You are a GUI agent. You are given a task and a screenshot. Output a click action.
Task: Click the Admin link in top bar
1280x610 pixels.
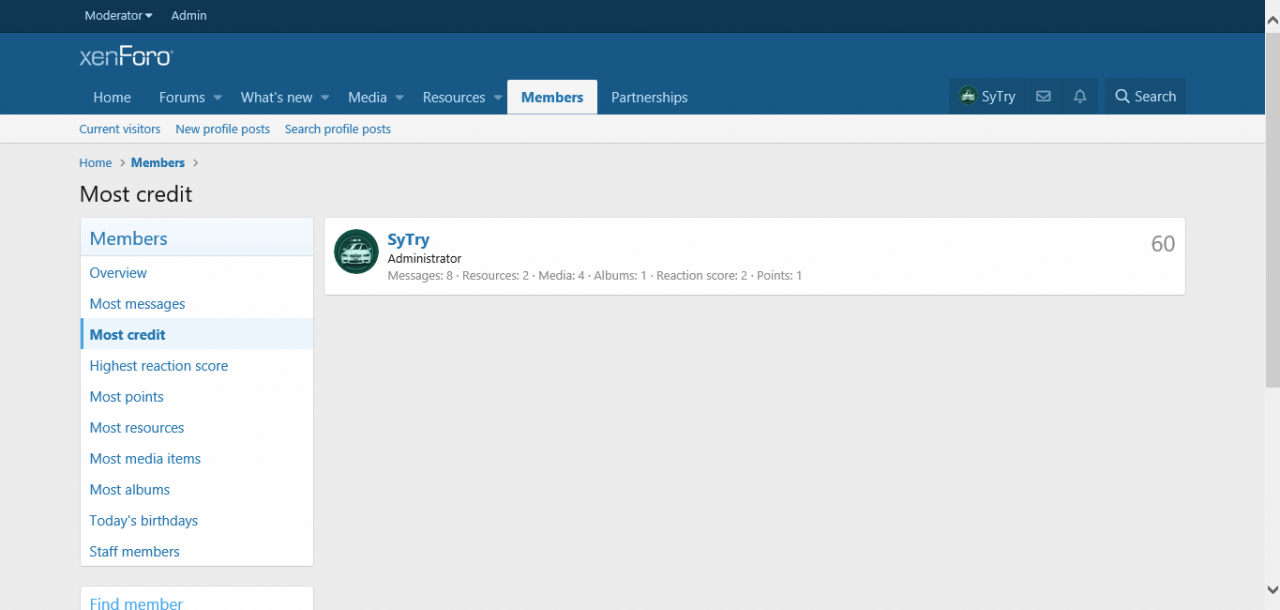pos(189,16)
